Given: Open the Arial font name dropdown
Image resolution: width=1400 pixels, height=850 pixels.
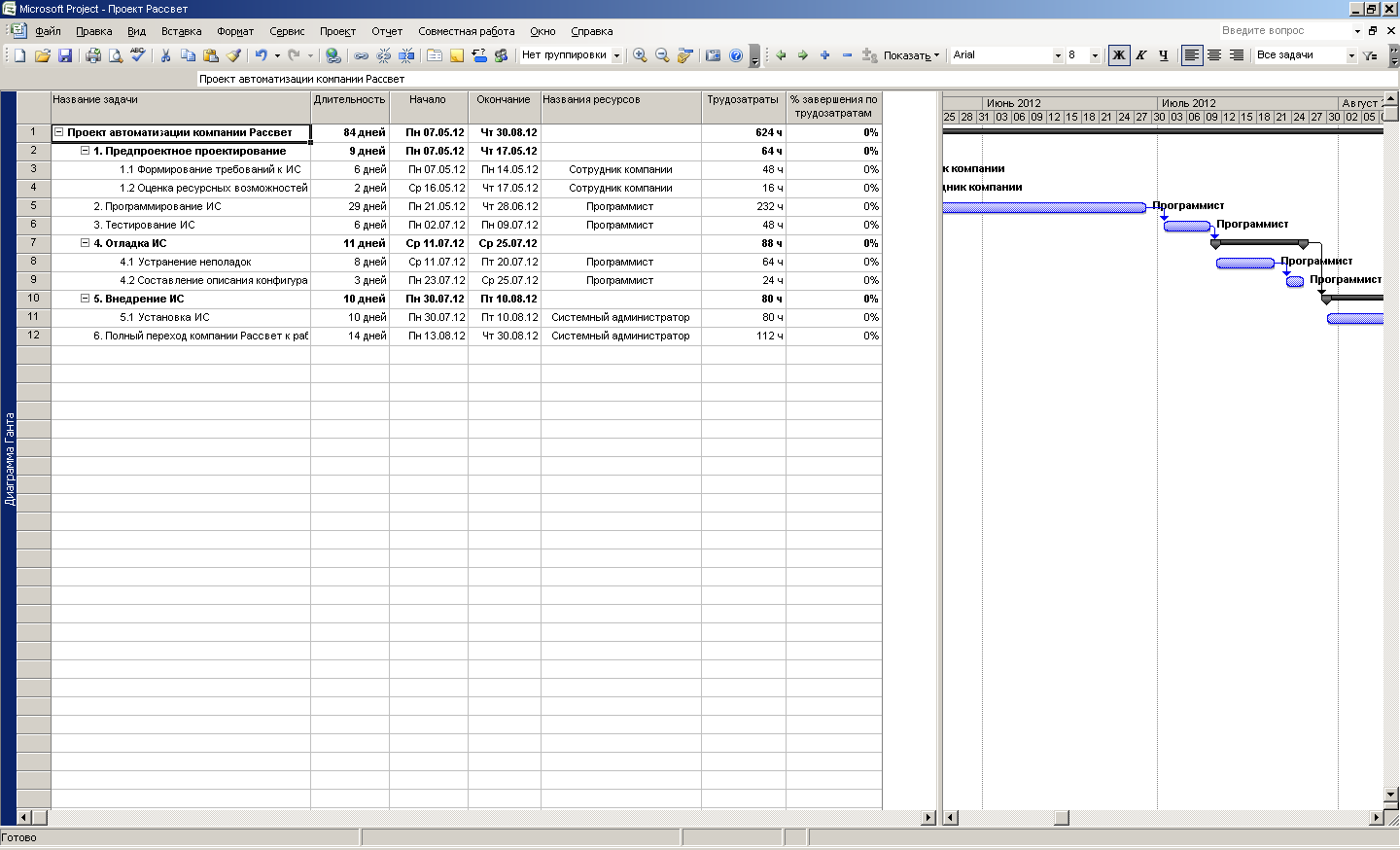Looking at the screenshot, I should tap(1058, 55).
